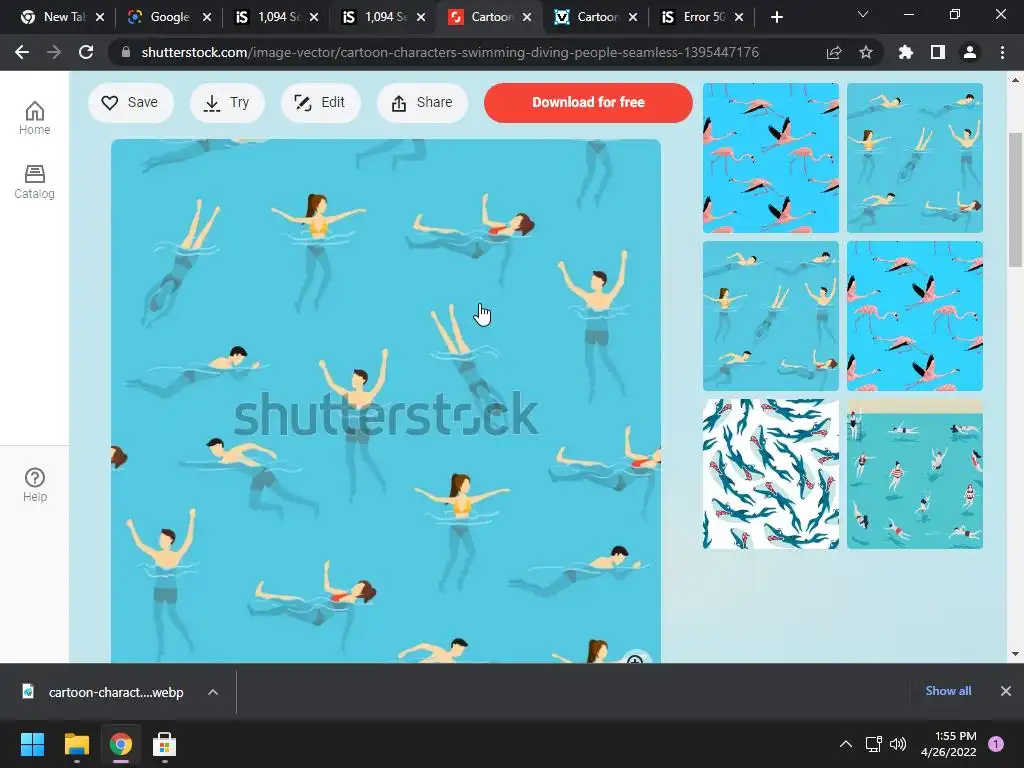Open the network status tray icon
1024x768 pixels.
click(x=874, y=744)
